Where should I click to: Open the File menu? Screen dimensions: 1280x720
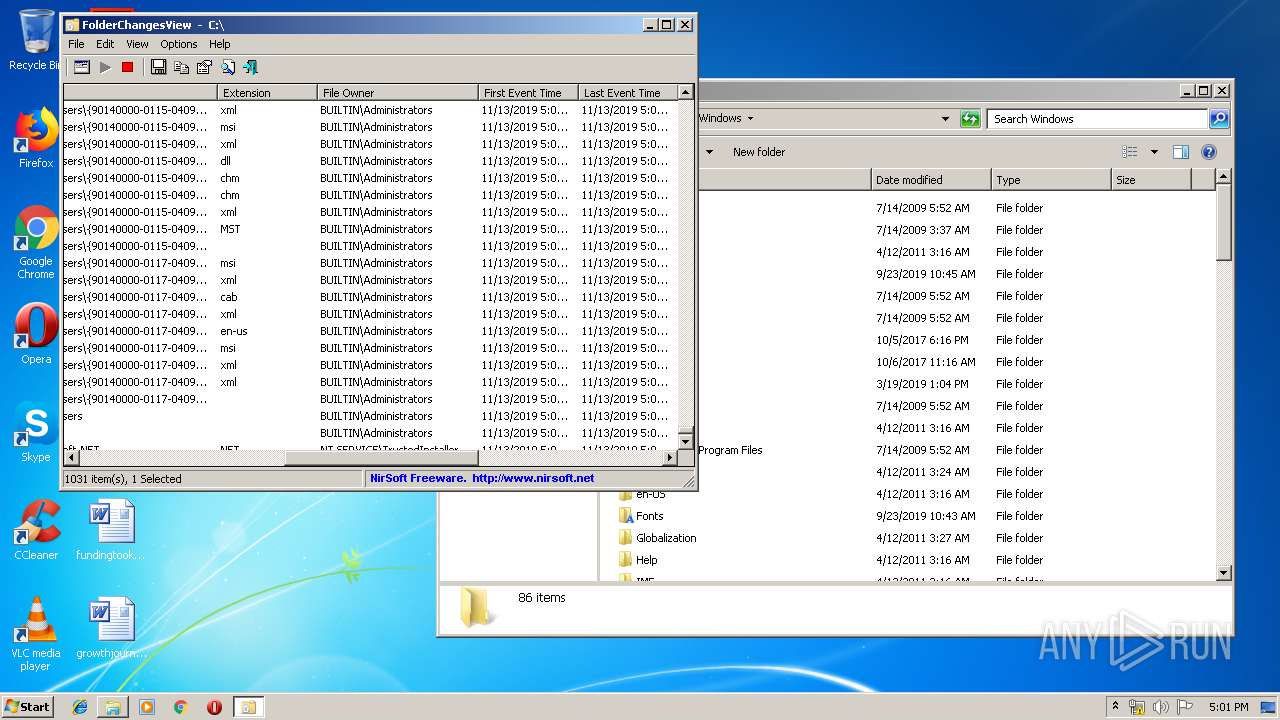tap(76, 44)
